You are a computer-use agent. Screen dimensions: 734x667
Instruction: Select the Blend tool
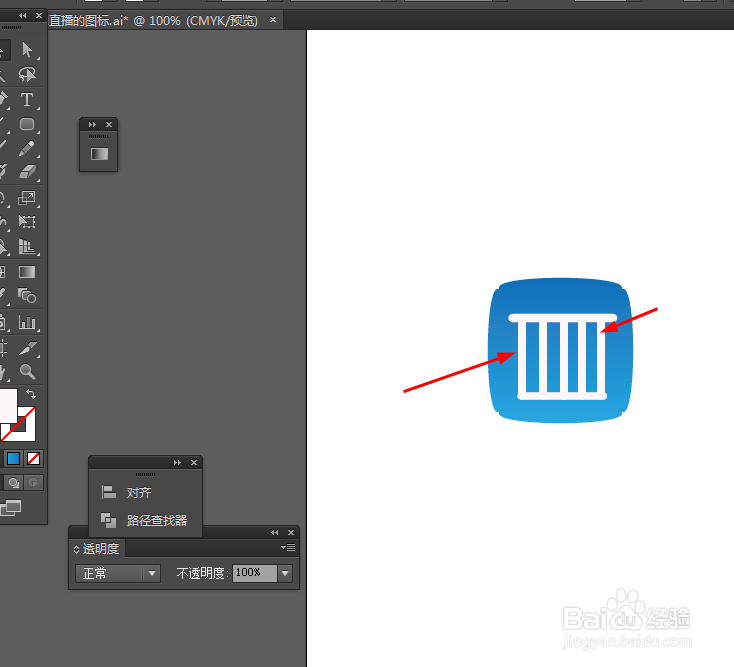[27, 296]
